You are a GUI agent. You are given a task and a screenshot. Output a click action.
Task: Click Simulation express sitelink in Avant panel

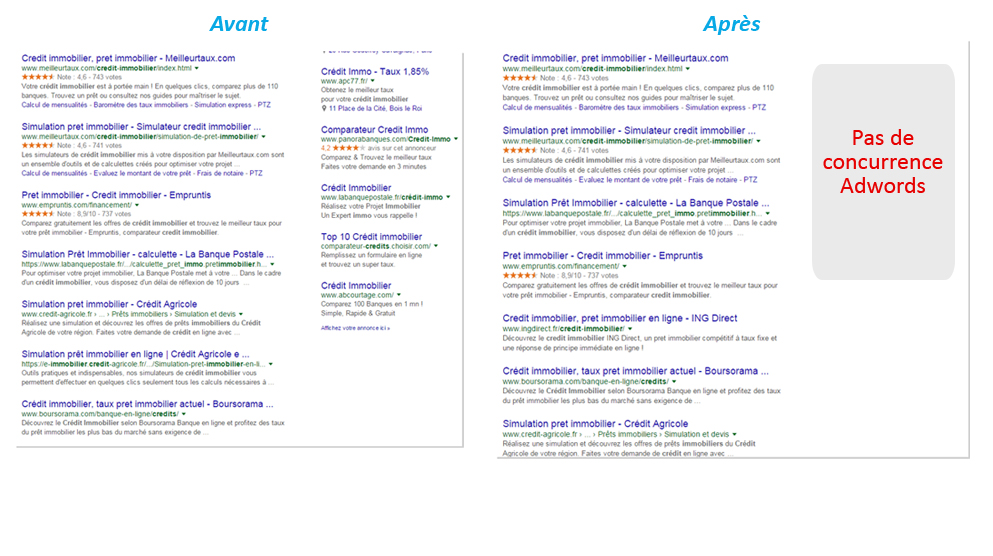coord(222,105)
